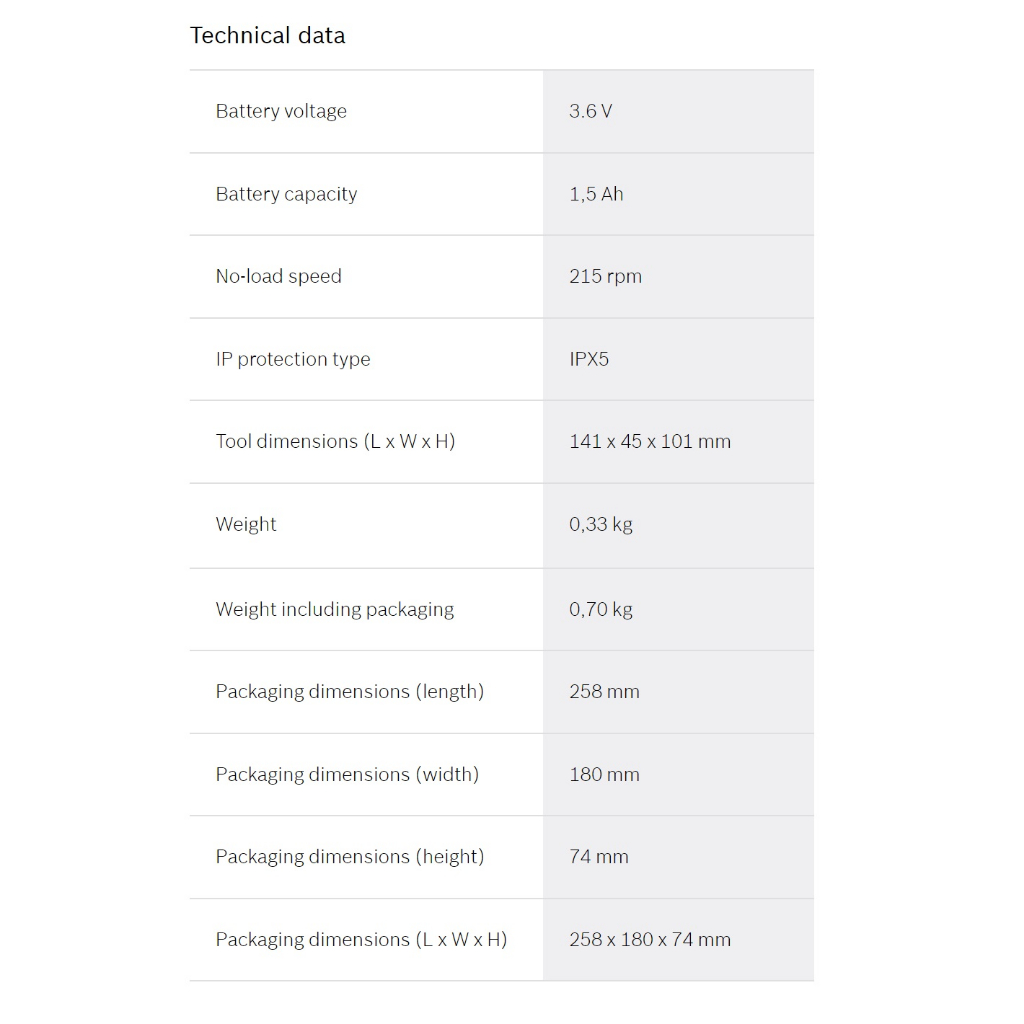Select the No-load speed label
Viewport: 1024px width, 1024px height.
pyautogui.click(x=278, y=276)
